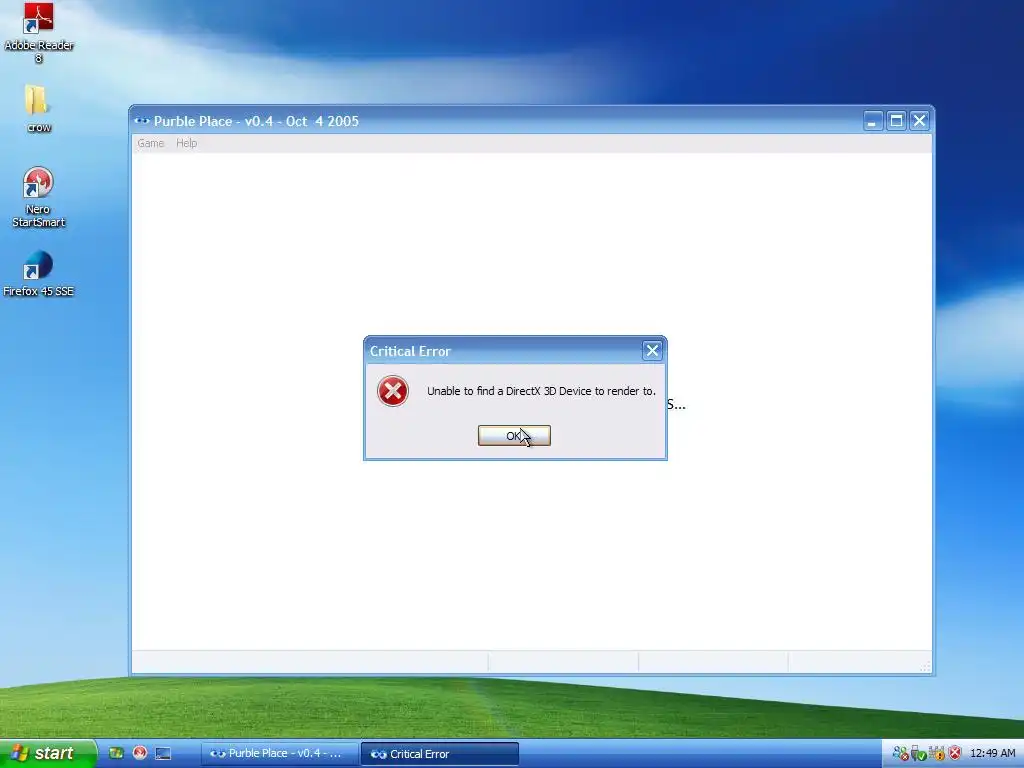Click the 12:49 AM system clock

pos(993,754)
